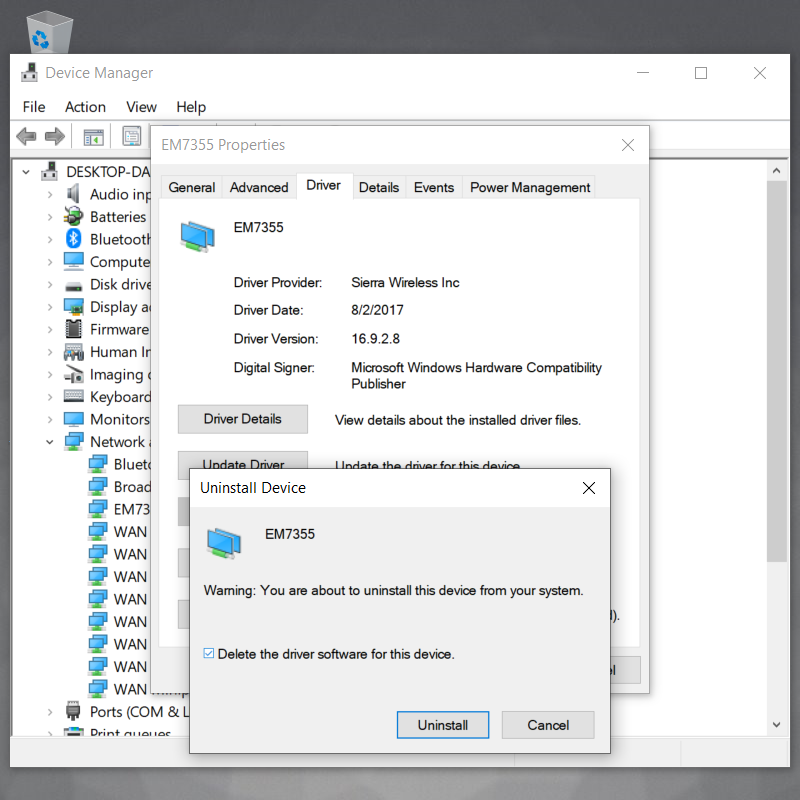Click the Forward arrow in the toolbar
This screenshot has width=800, height=800.
point(55,136)
